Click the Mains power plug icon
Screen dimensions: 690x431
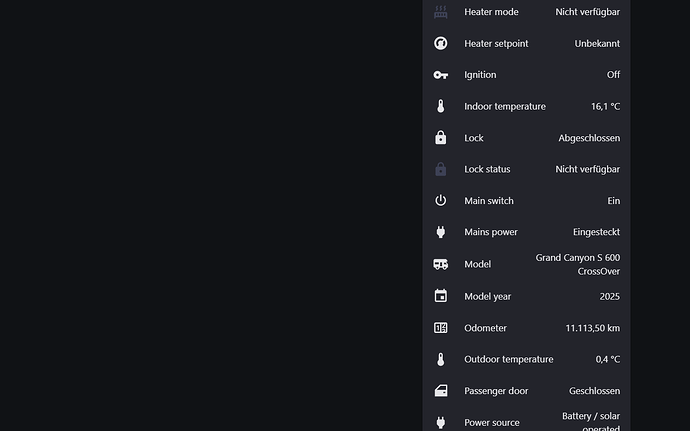click(x=440, y=232)
